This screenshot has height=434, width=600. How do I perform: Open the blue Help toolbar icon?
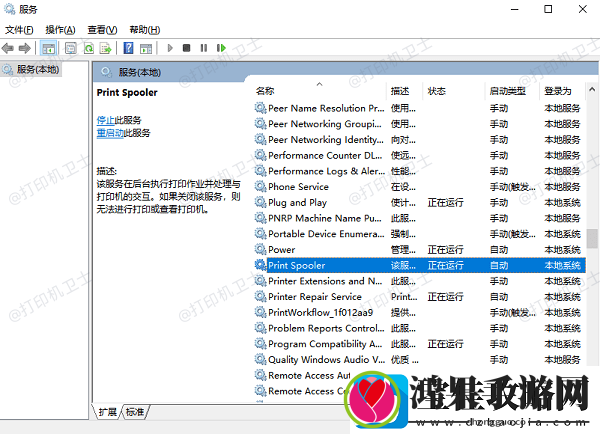[x=129, y=48]
